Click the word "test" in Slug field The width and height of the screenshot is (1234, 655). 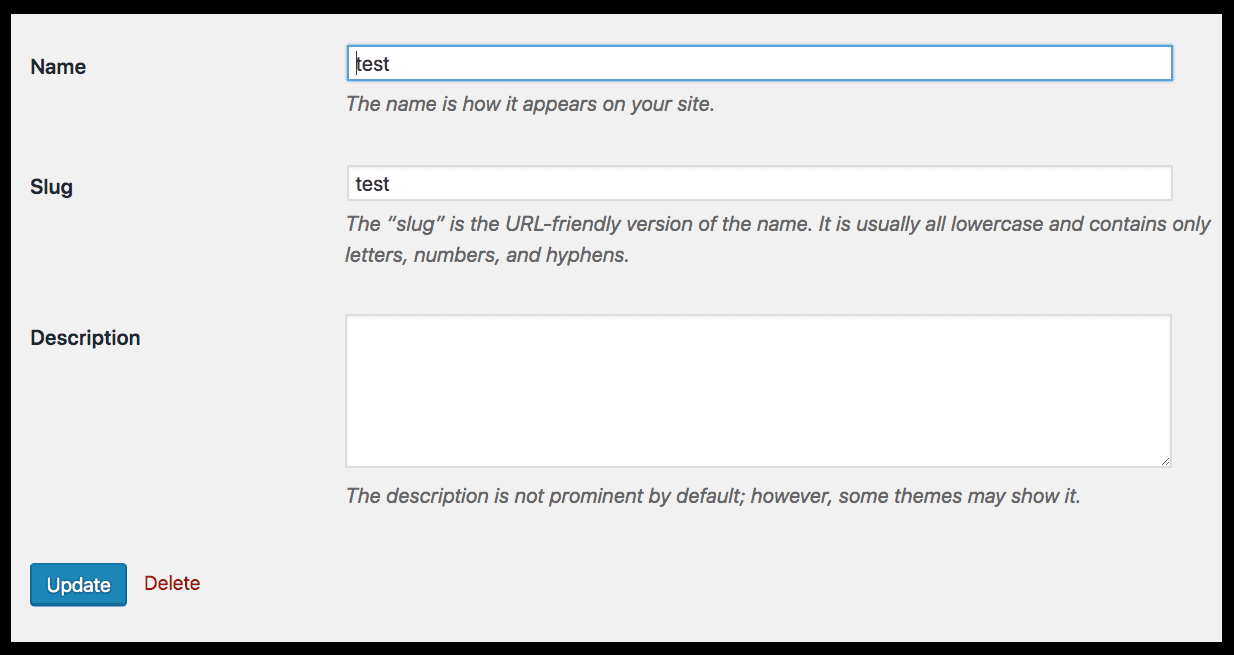coord(373,184)
